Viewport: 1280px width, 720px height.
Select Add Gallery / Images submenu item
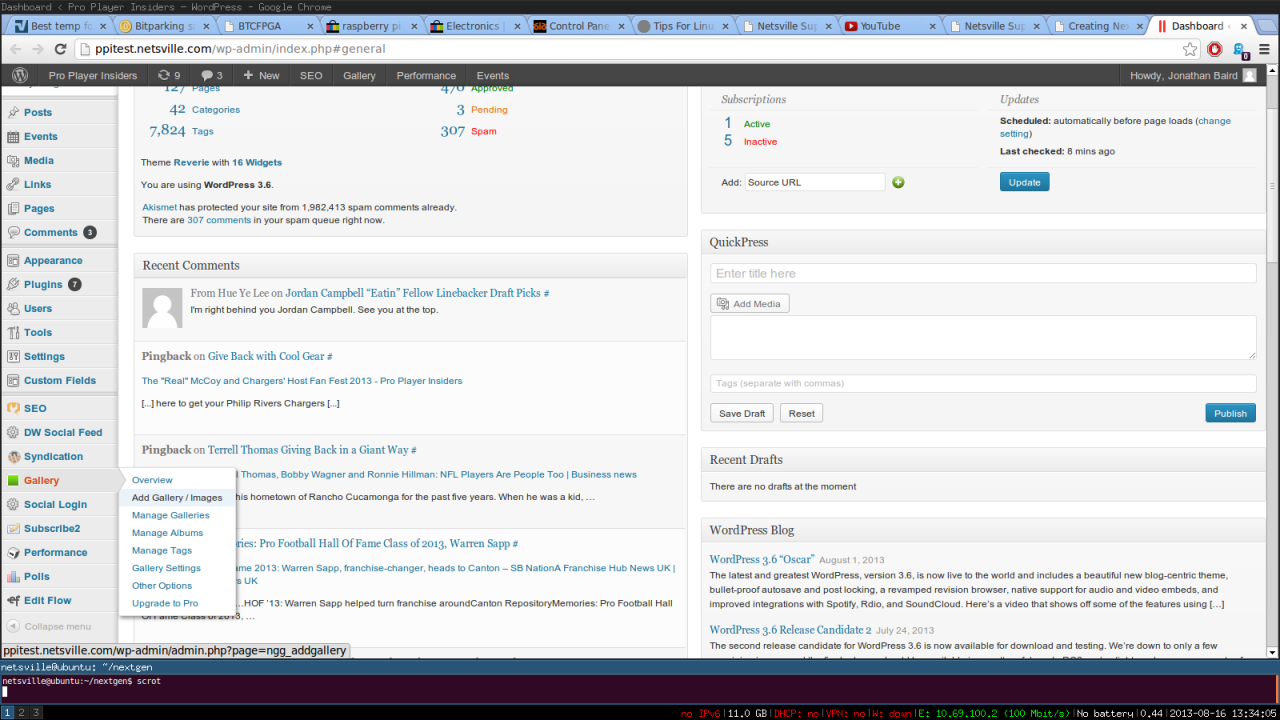point(177,497)
